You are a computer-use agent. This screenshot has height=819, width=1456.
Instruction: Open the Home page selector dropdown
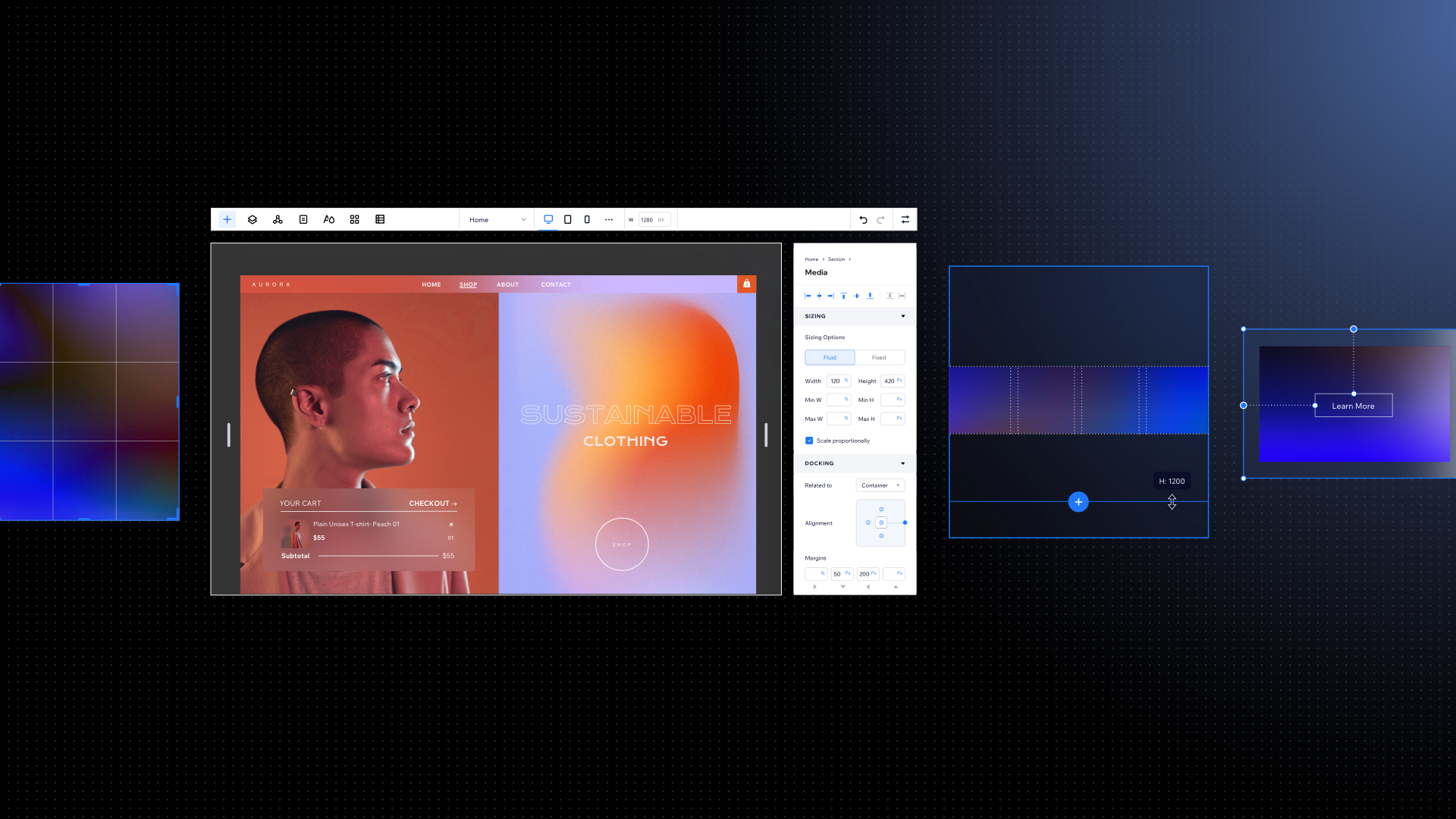pyautogui.click(x=497, y=219)
